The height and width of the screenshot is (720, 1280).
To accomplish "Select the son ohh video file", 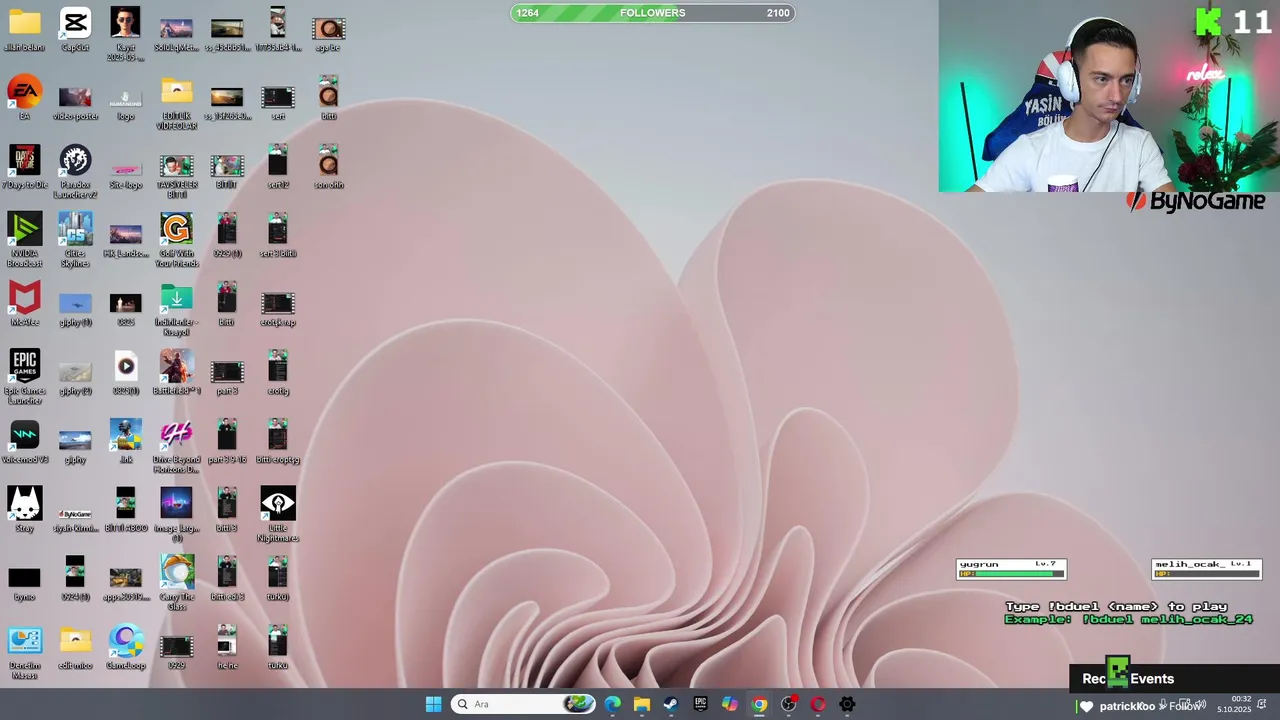I will pos(328,167).
